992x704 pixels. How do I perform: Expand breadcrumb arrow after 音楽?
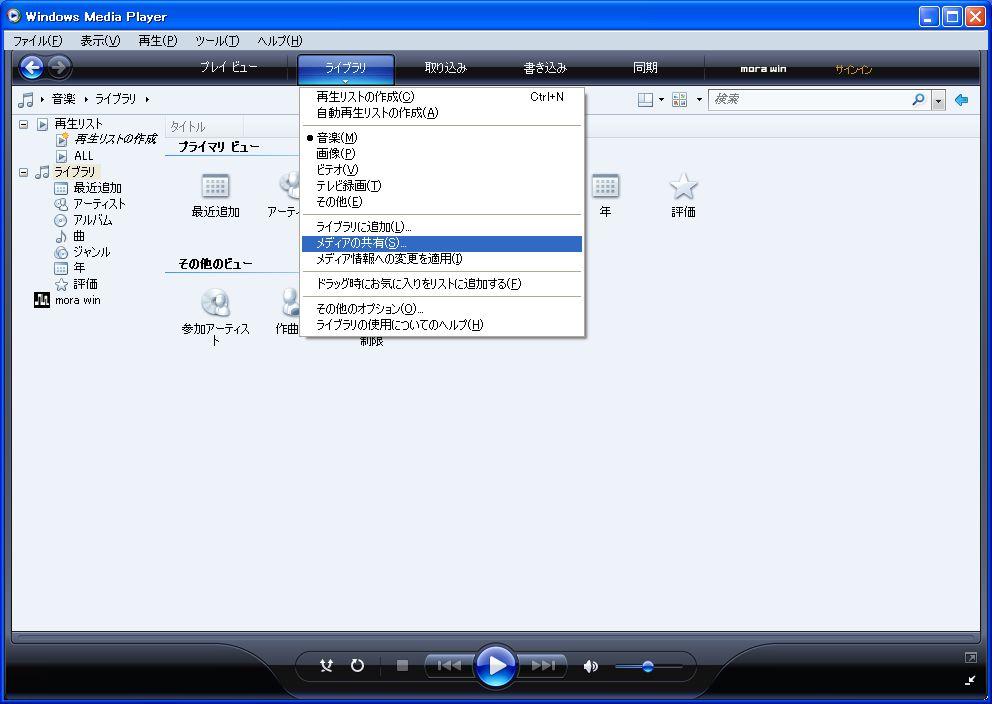click(86, 99)
